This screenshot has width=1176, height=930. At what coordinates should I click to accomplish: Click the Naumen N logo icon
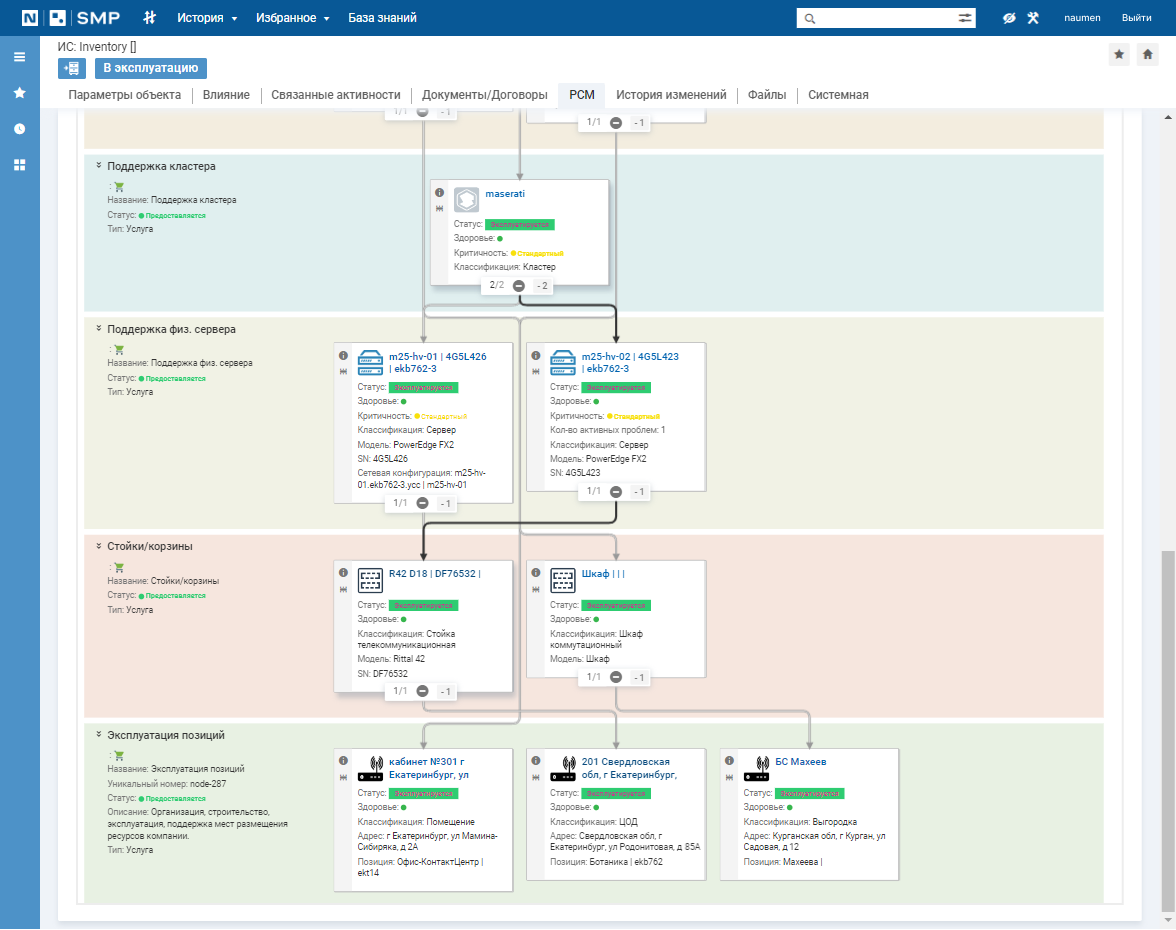(30, 18)
